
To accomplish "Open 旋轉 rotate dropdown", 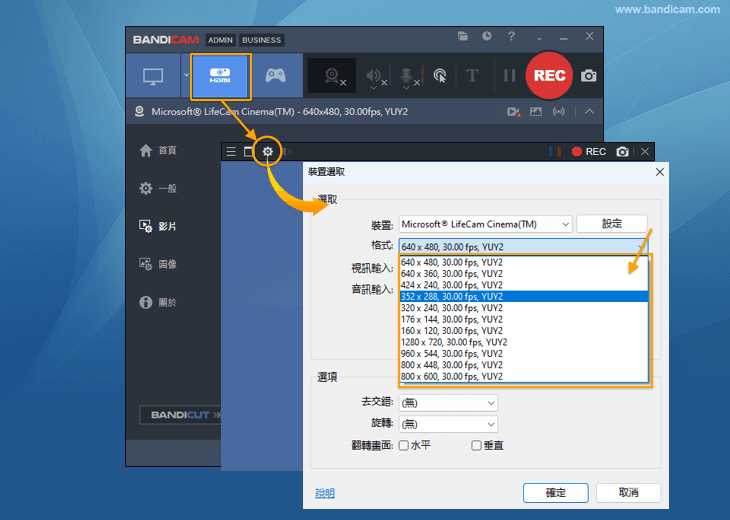I will [448, 424].
